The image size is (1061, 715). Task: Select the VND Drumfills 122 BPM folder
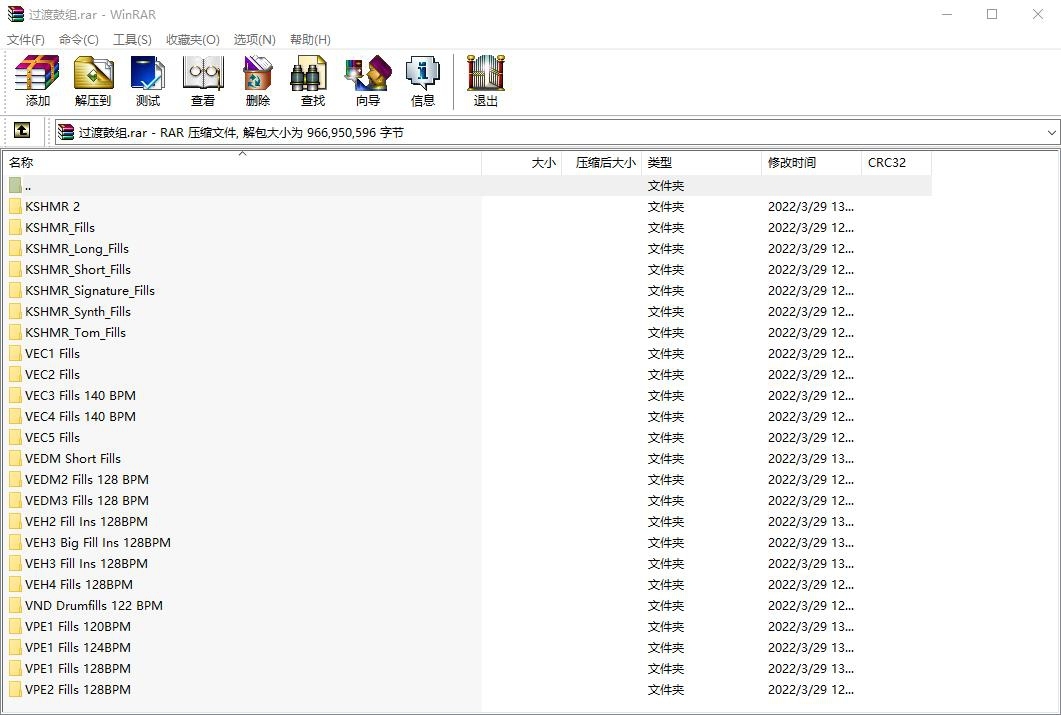coord(93,605)
